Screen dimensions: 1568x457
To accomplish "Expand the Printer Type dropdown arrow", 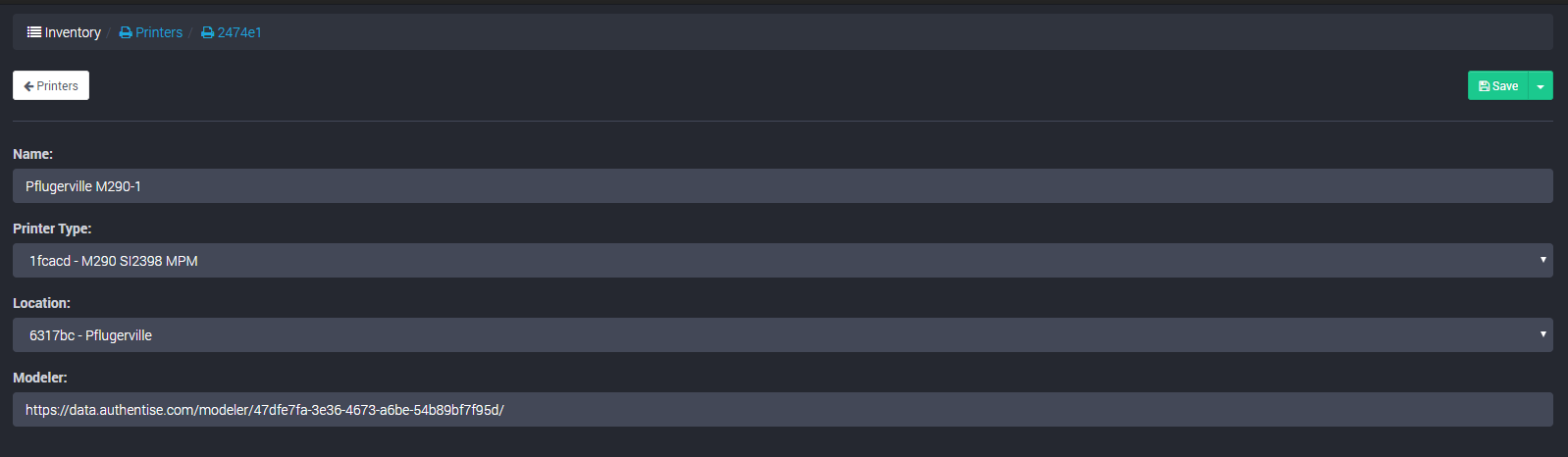I will pyautogui.click(x=1542, y=260).
